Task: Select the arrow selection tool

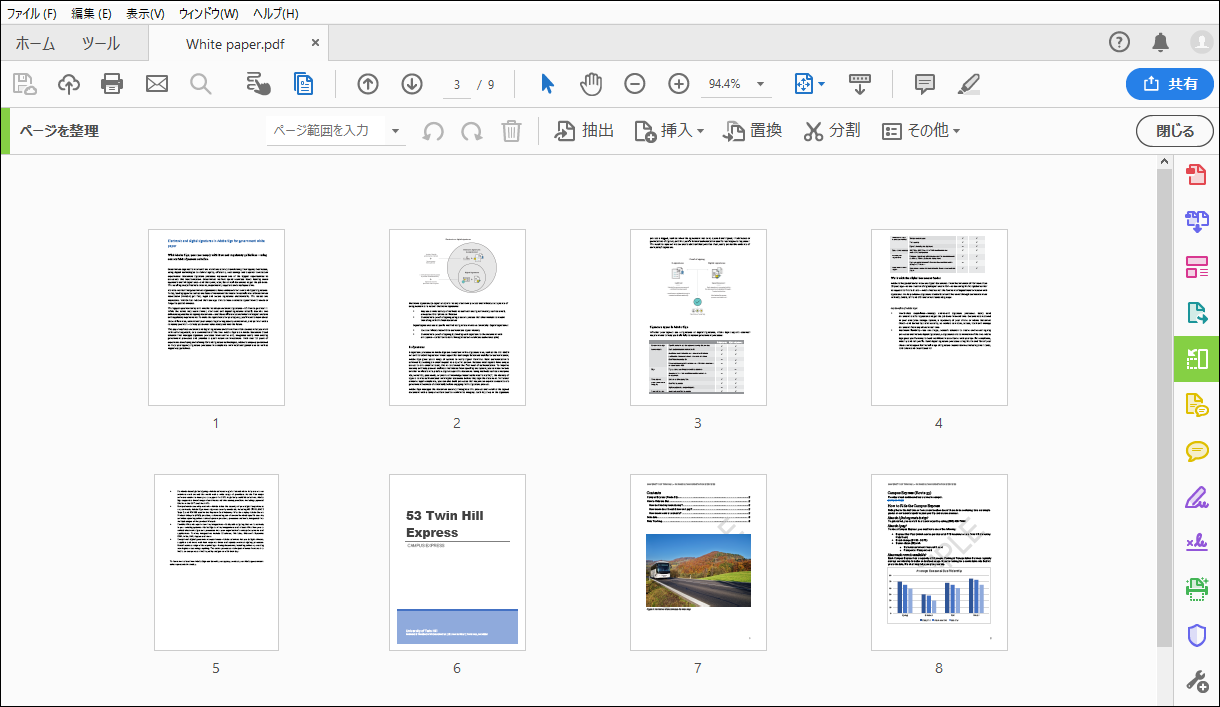Action: click(x=547, y=84)
